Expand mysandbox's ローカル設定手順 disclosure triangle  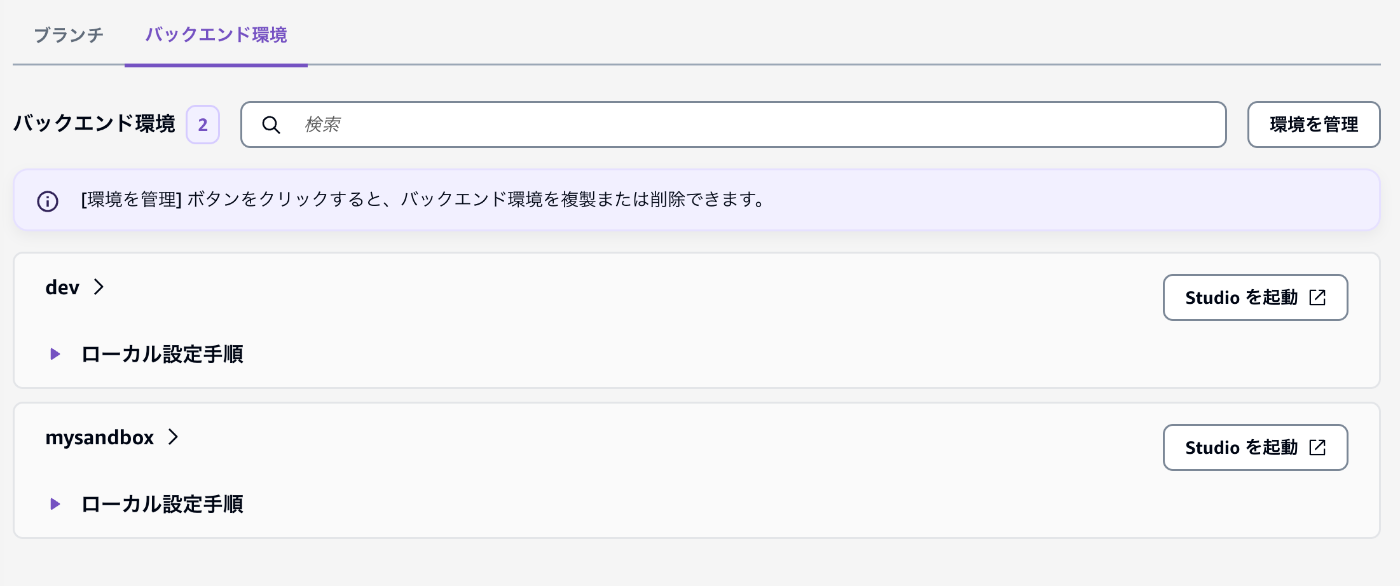click(56, 504)
